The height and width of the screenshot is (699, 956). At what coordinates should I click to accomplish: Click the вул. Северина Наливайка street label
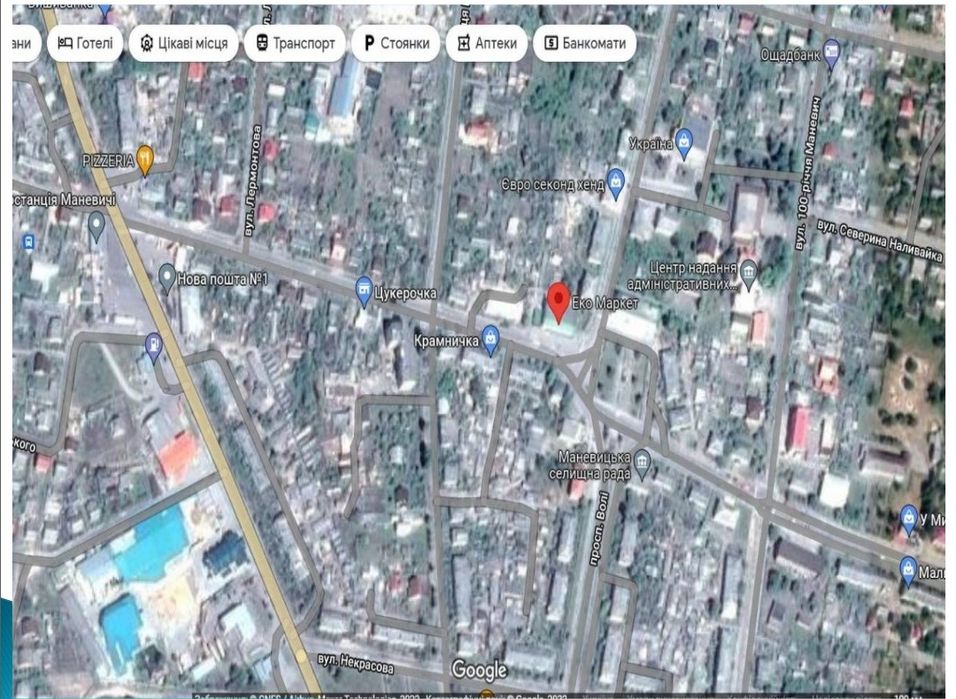click(x=880, y=241)
